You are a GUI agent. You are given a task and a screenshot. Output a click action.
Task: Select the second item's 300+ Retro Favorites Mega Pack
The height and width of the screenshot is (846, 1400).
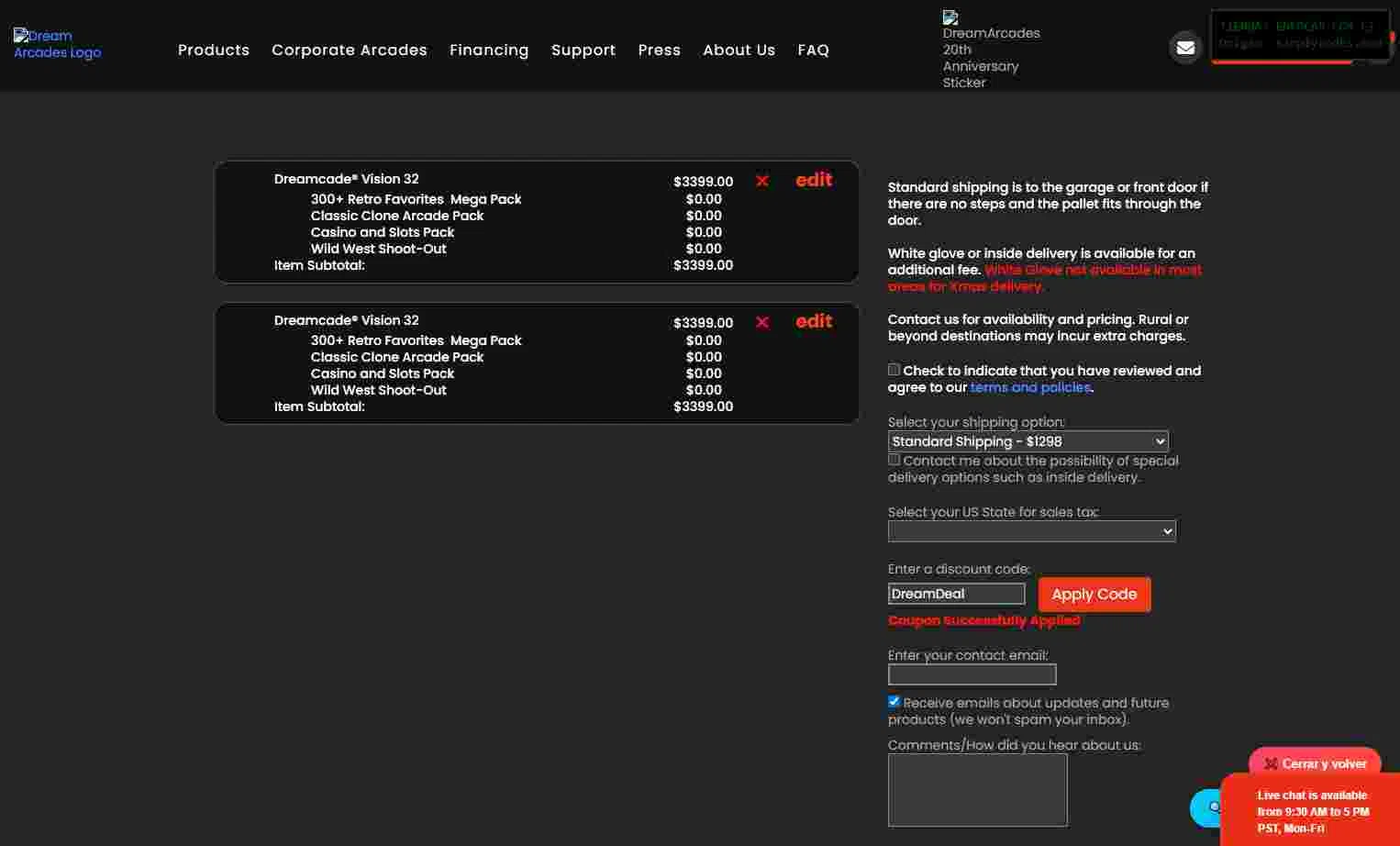(x=416, y=340)
